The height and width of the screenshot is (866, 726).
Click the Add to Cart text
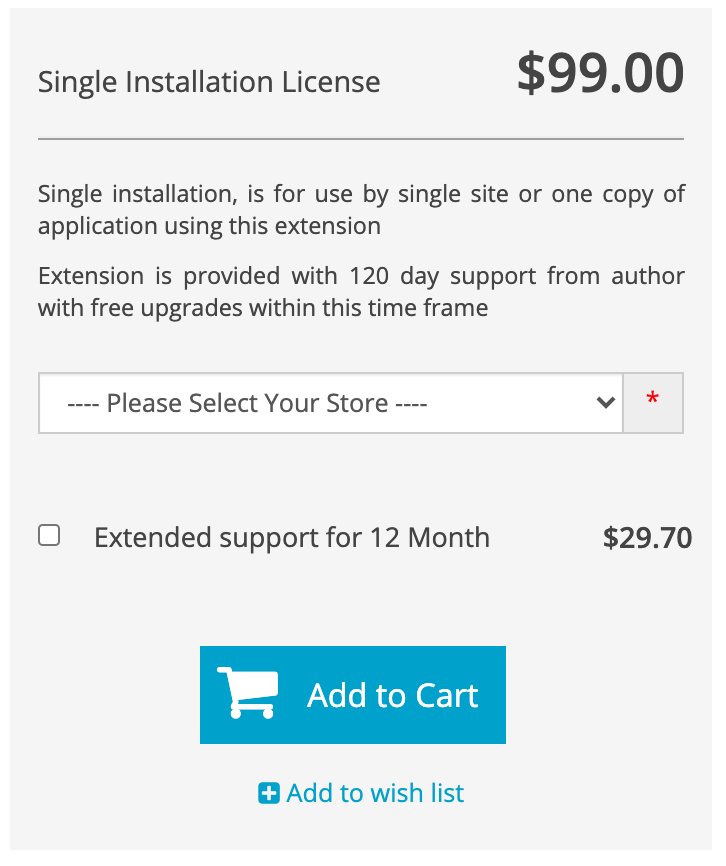coord(393,695)
